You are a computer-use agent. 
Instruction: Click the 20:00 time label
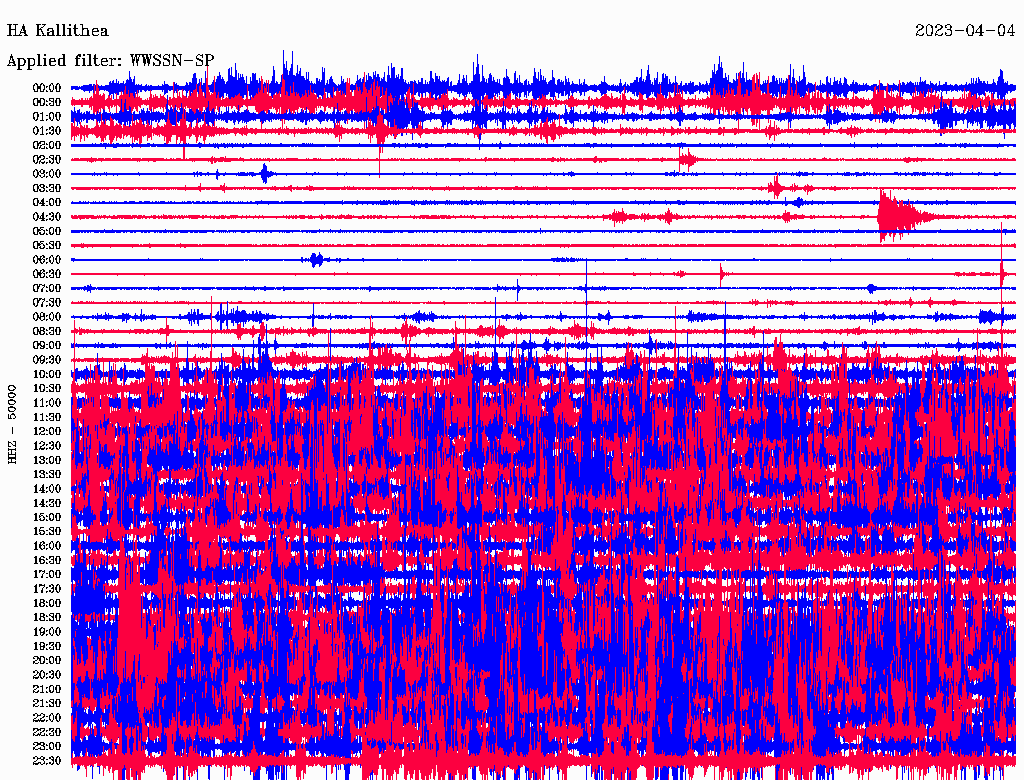[47, 660]
